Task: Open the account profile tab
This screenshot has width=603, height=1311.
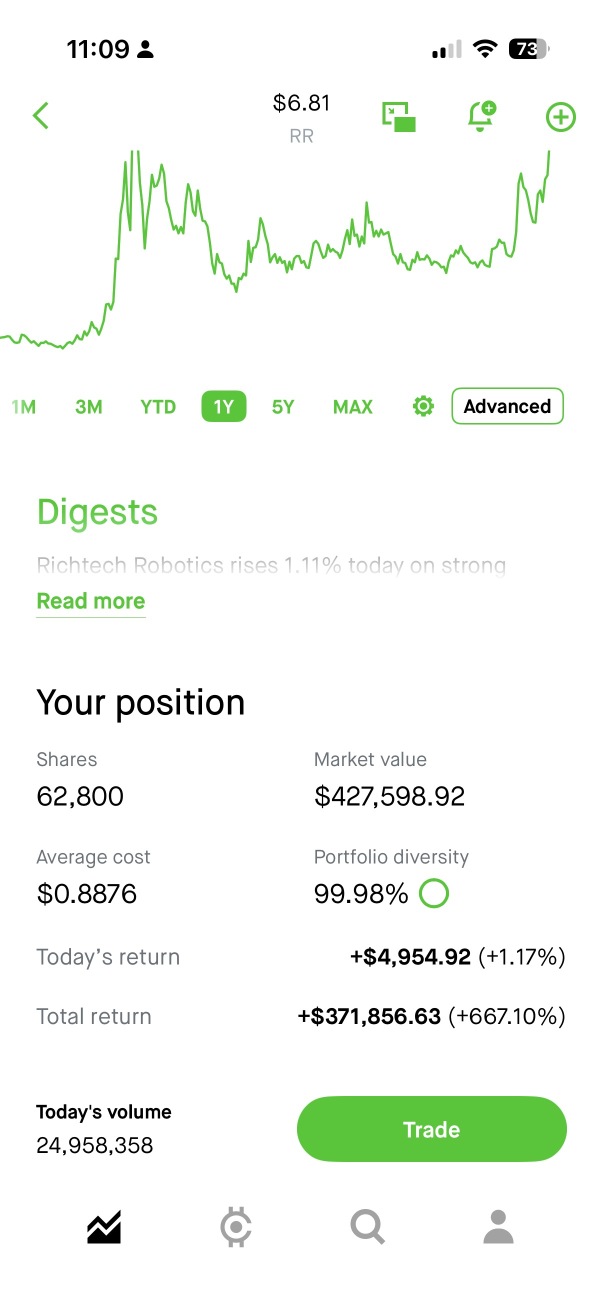Action: pos(498,1226)
